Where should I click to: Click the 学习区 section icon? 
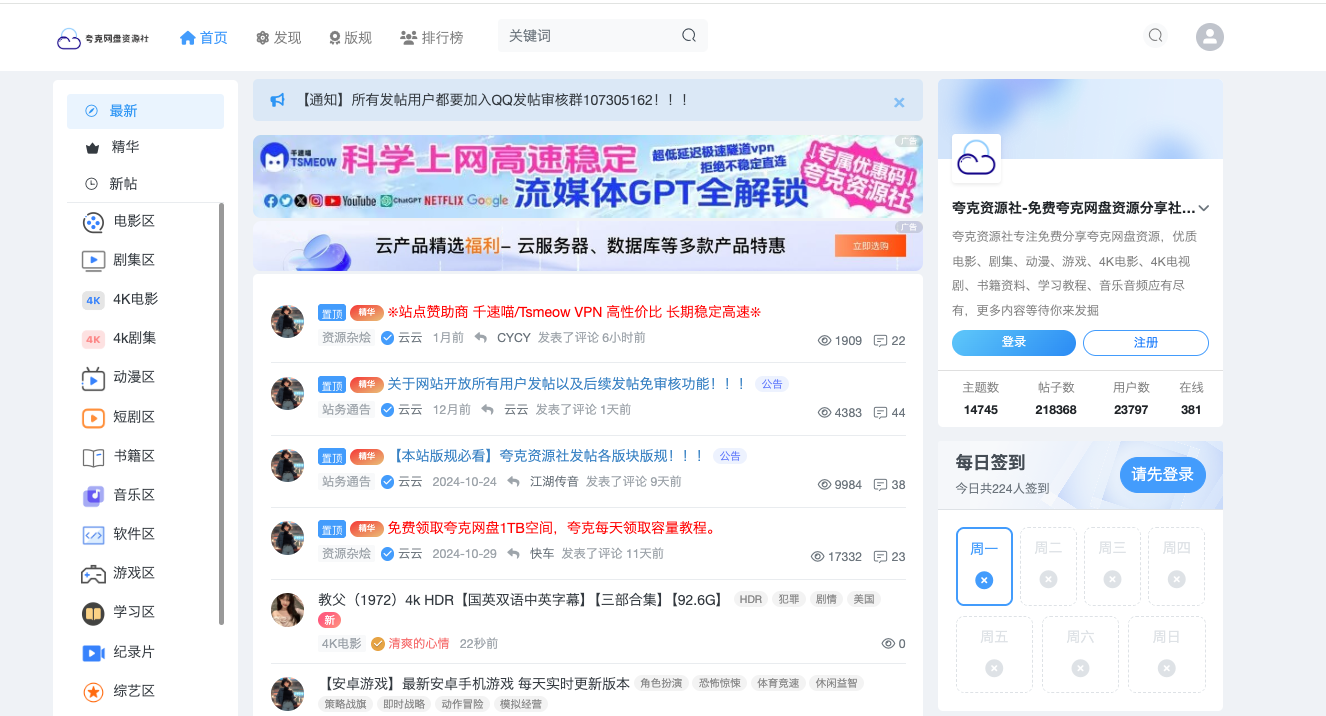tap(92, 612)
